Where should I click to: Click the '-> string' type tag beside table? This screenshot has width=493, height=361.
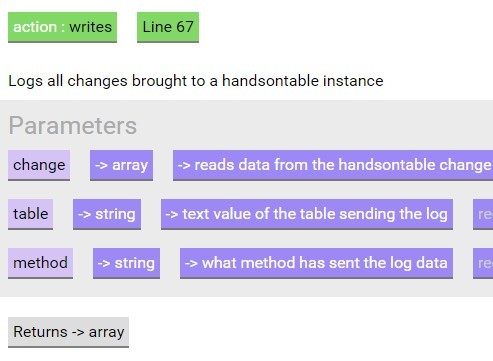pos(107,214)
